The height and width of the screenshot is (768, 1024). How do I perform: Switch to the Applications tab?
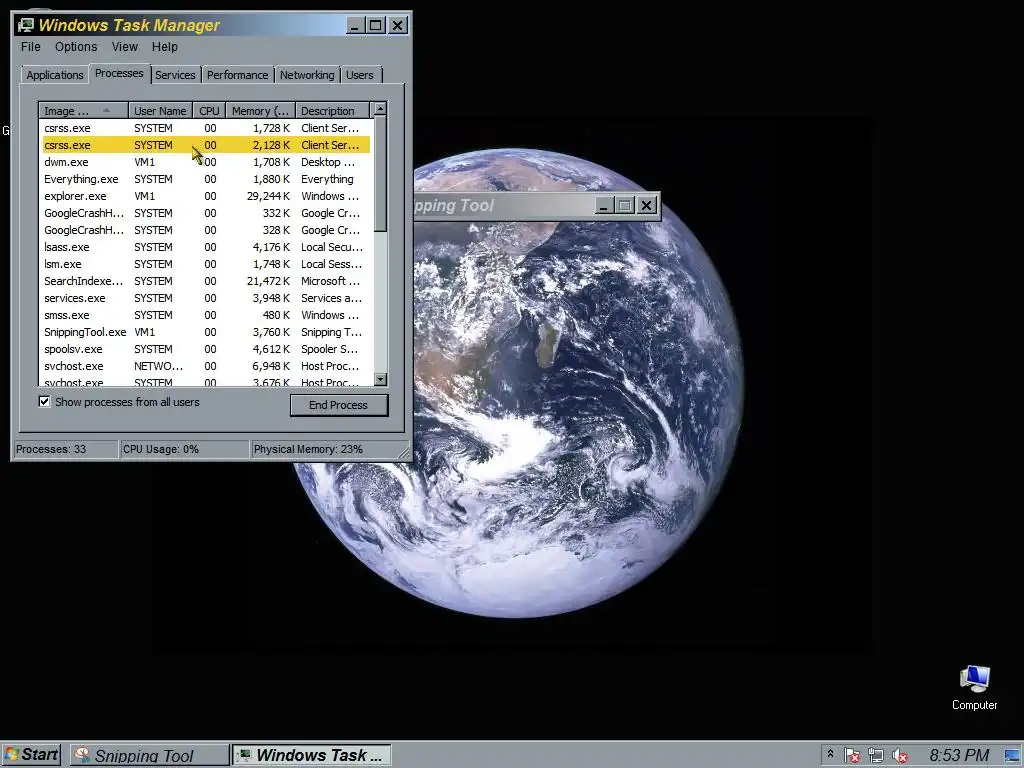click(x=55, y=75)
